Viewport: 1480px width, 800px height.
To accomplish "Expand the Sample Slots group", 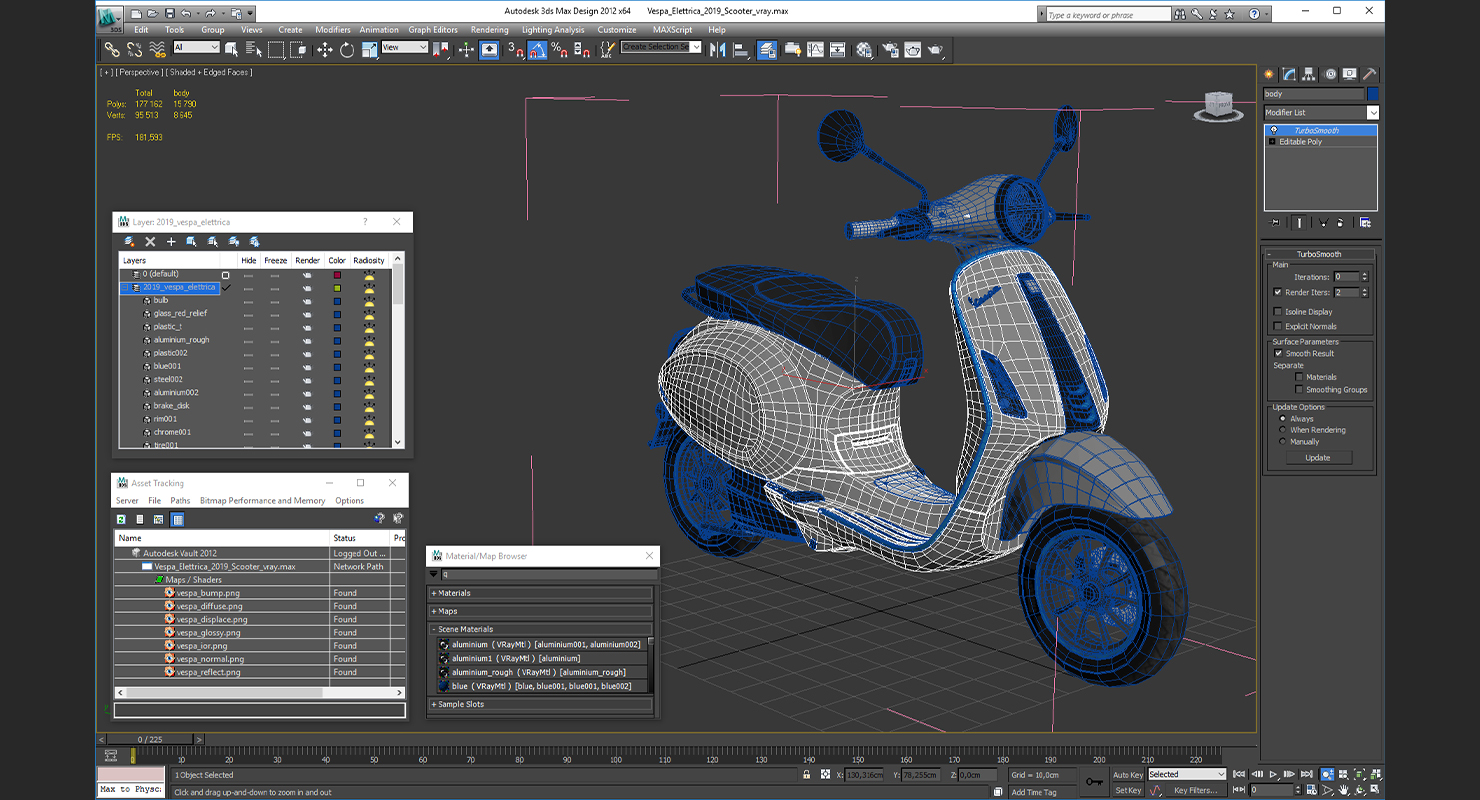I will (542, 704).
